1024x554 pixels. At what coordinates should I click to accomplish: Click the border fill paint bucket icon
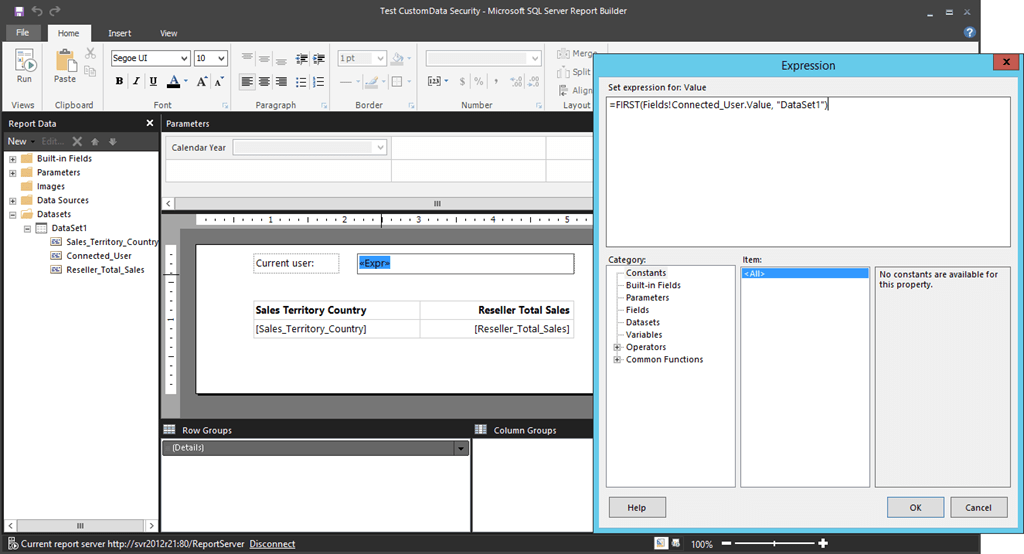point(397,59)
